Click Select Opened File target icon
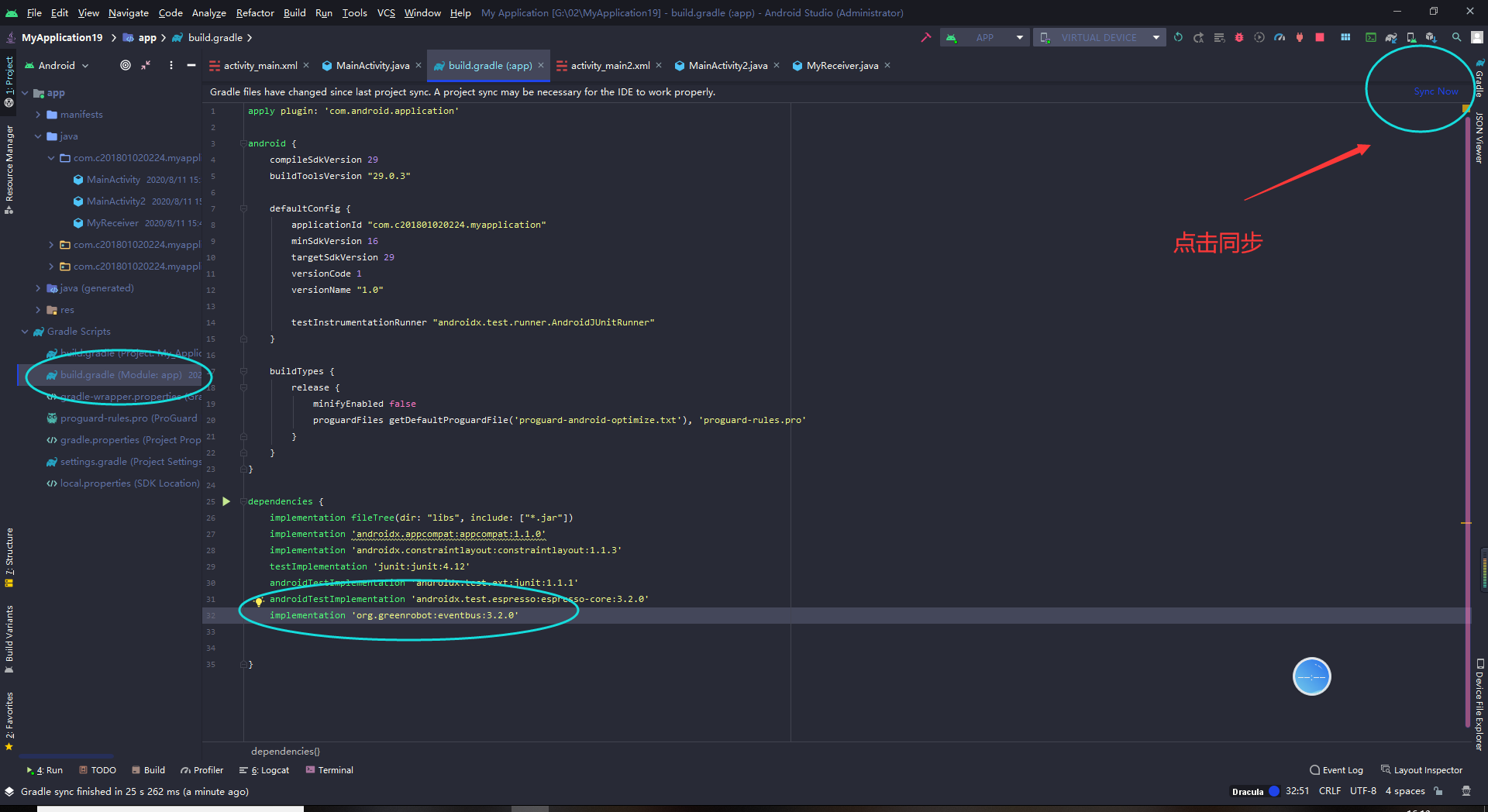Screen dimensions: 1488x812 coord(126,65)
